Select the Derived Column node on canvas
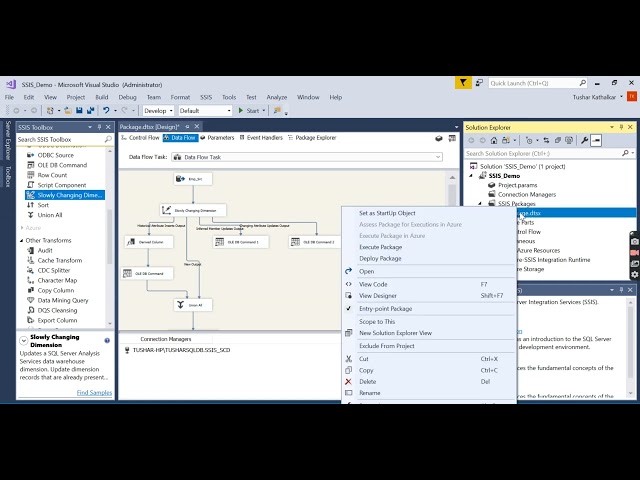Viewport: 640px width, 480px height. coord(149,242)
